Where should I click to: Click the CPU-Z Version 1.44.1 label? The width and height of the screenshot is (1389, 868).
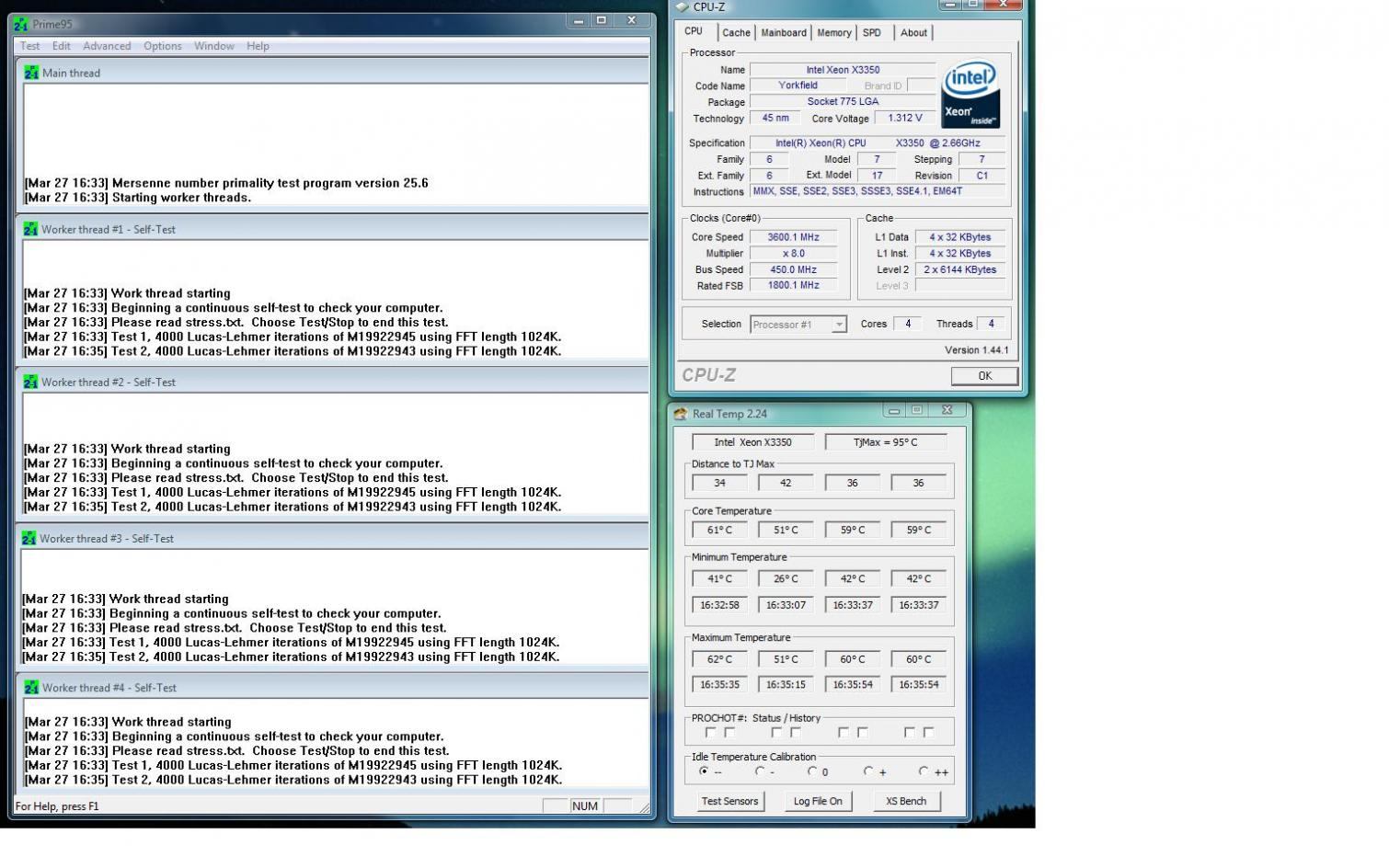point(976,350)
